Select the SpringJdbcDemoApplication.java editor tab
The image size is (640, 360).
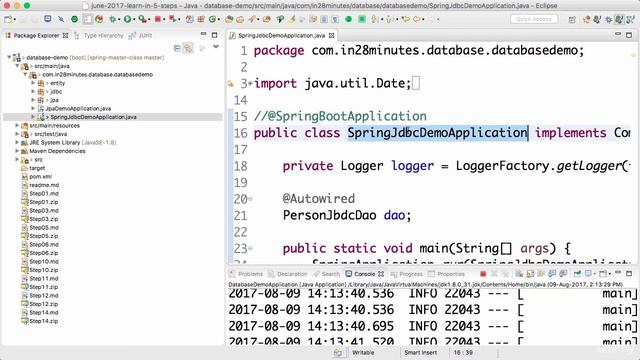(x=282, y=36)
